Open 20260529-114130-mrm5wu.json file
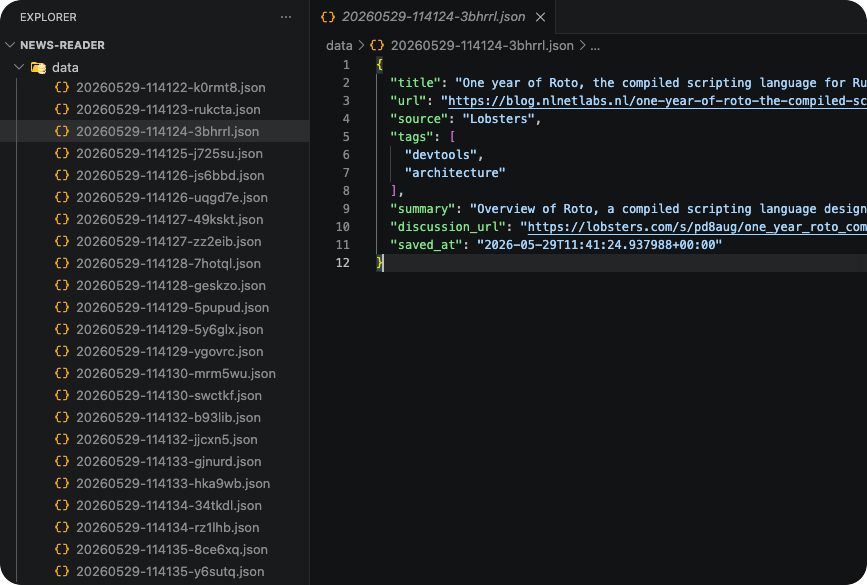The width and height of the screenshot is (867, 585). (155, 373)
